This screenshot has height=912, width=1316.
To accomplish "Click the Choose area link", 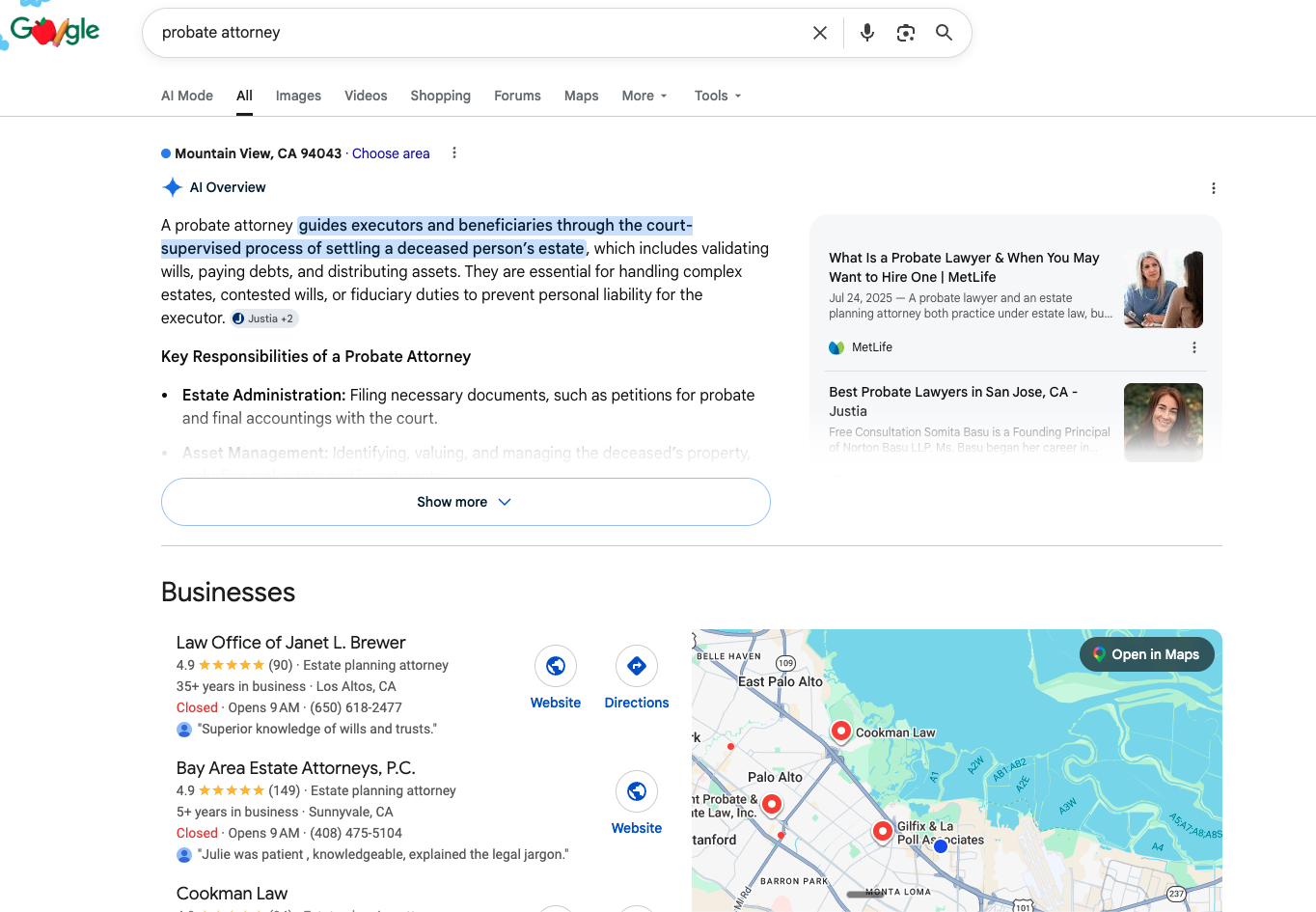I will click(x=391, y=153).
